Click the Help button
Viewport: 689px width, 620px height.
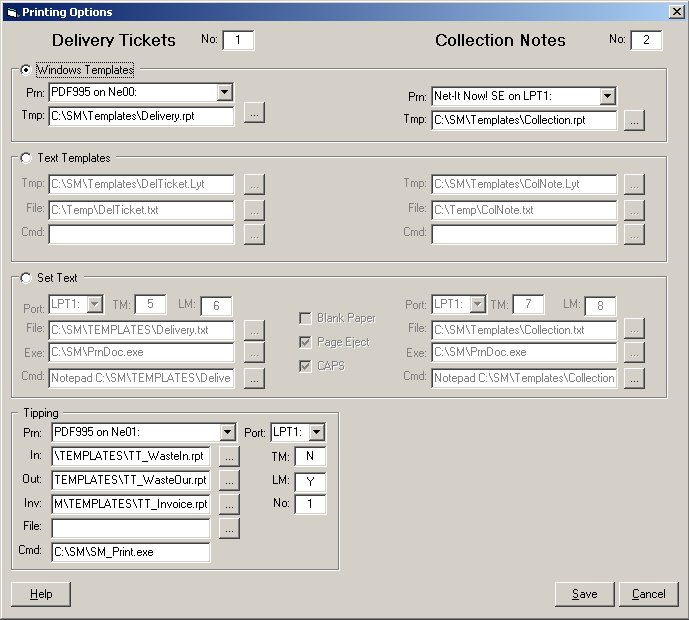point(41,595)
